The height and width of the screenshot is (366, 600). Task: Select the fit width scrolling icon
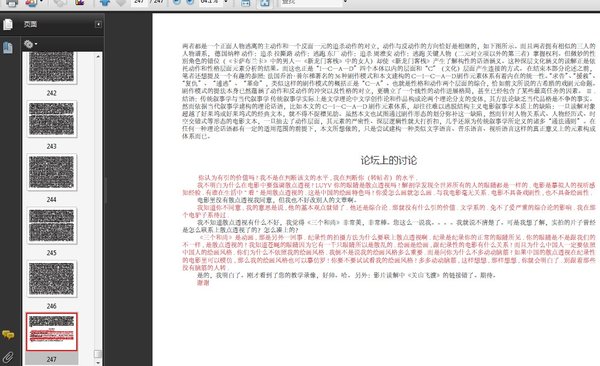pyautogui.click(x=246, y=3)
